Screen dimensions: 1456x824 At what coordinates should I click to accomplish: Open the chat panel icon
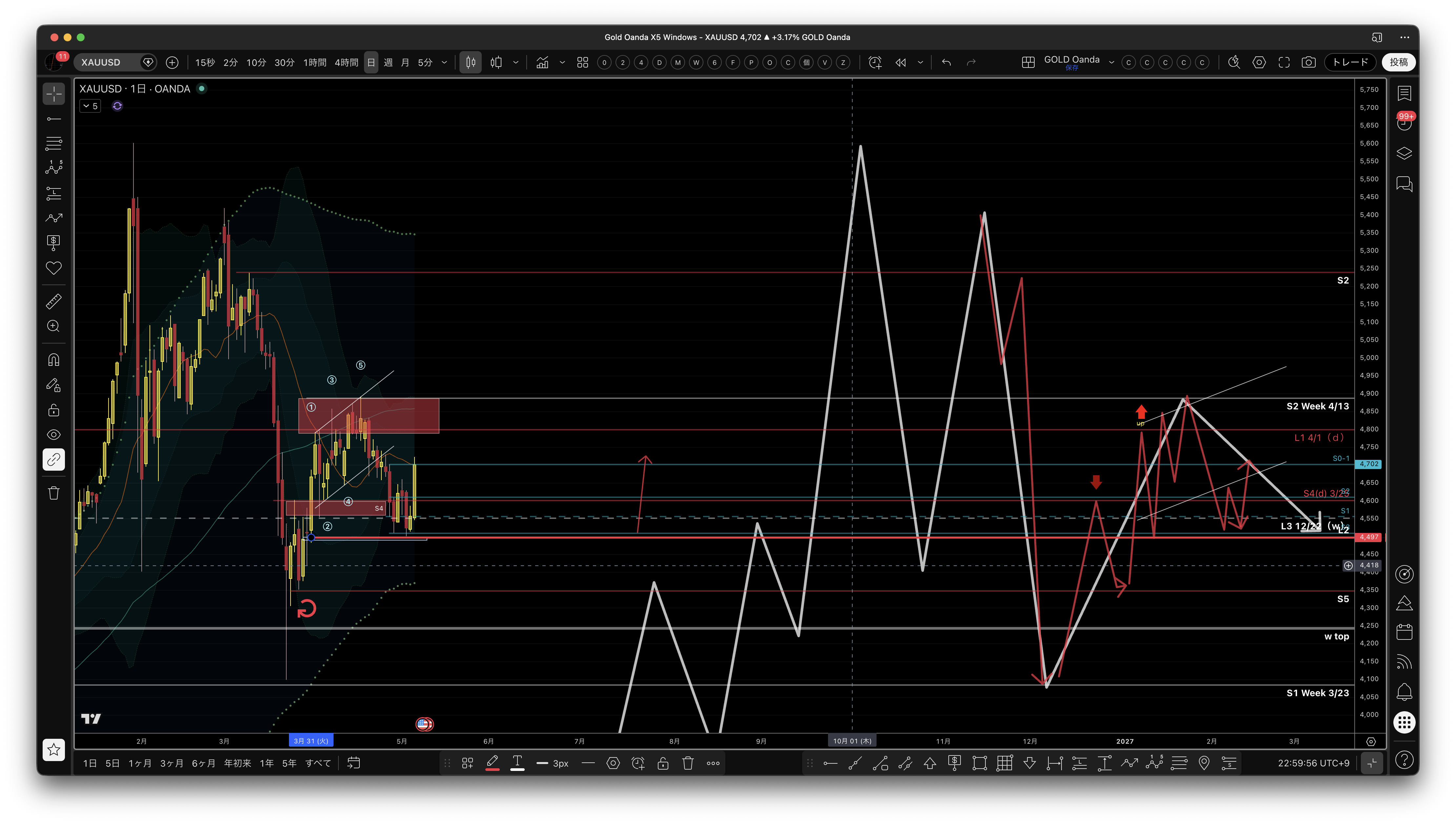click(1404, 184)
